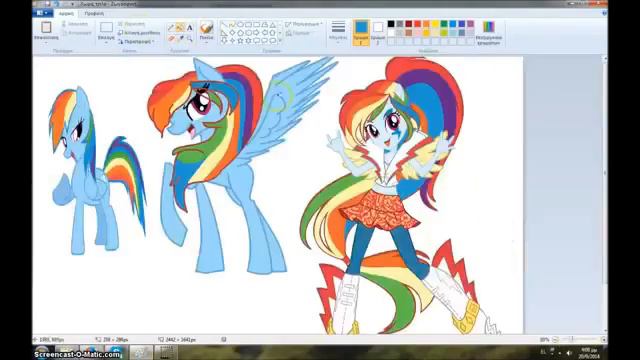Viewport: 640px width, 360px height.
Task: Choose the Diamond shape
Action: [232, 33]
